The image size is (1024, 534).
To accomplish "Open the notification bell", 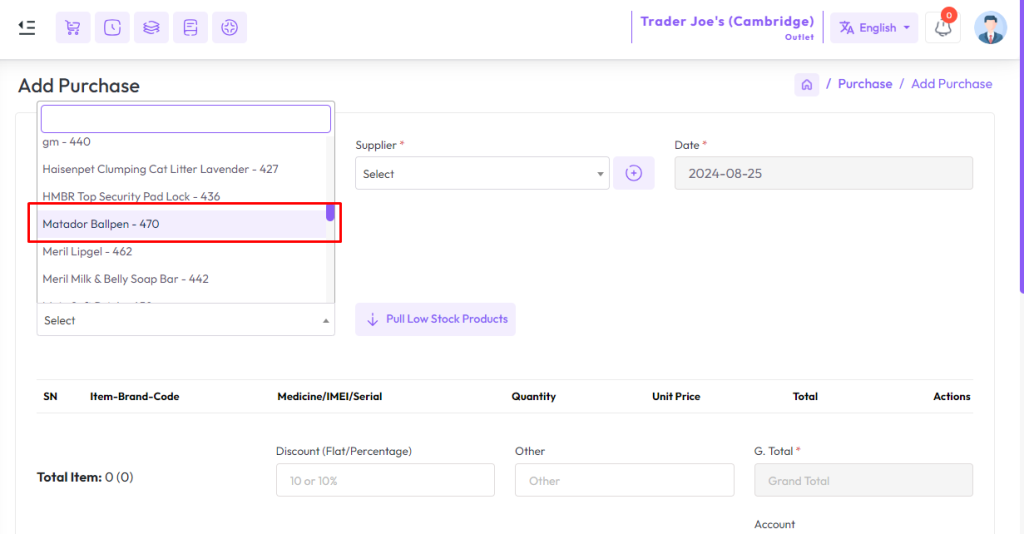I will (943, 27).
